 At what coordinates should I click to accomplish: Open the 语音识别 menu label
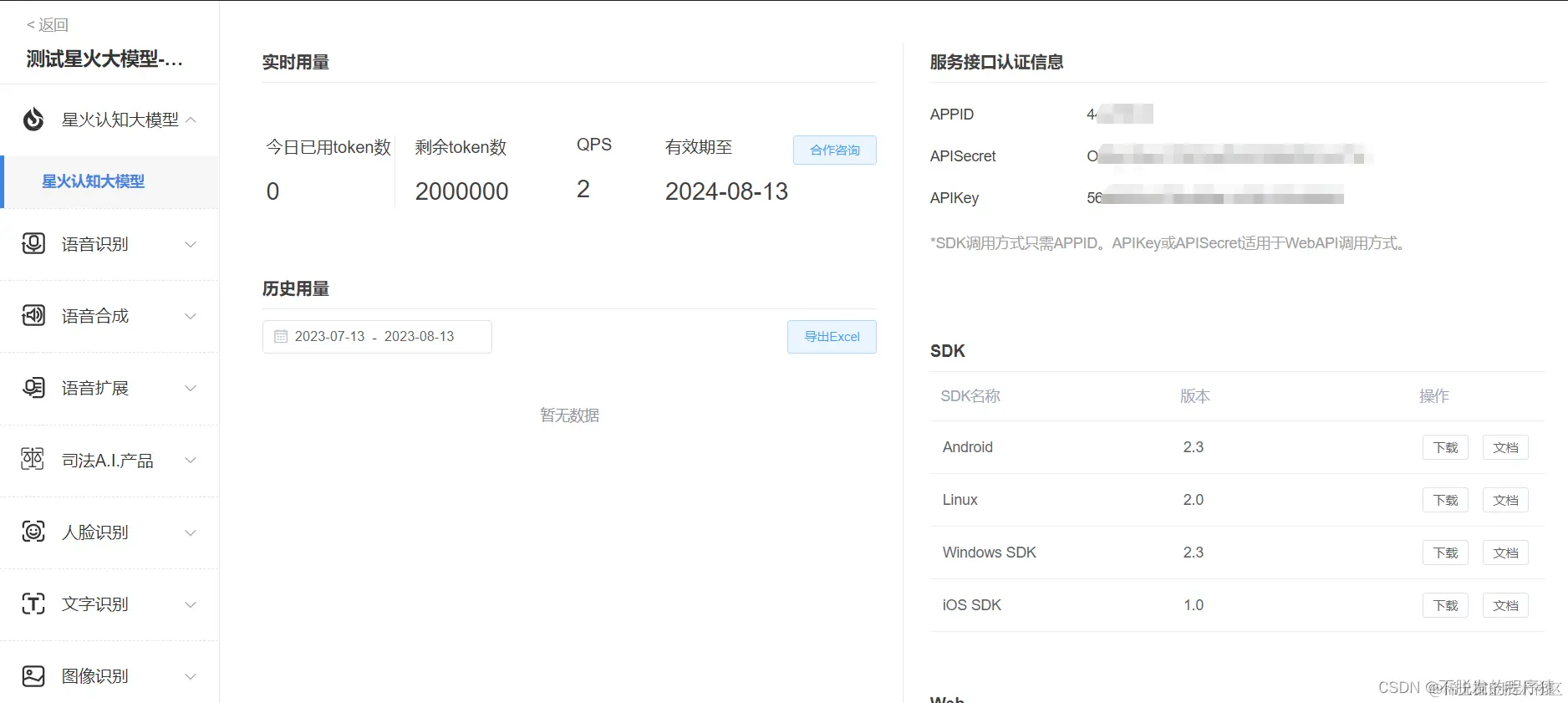pyautogui.click(x=95, y=244)
